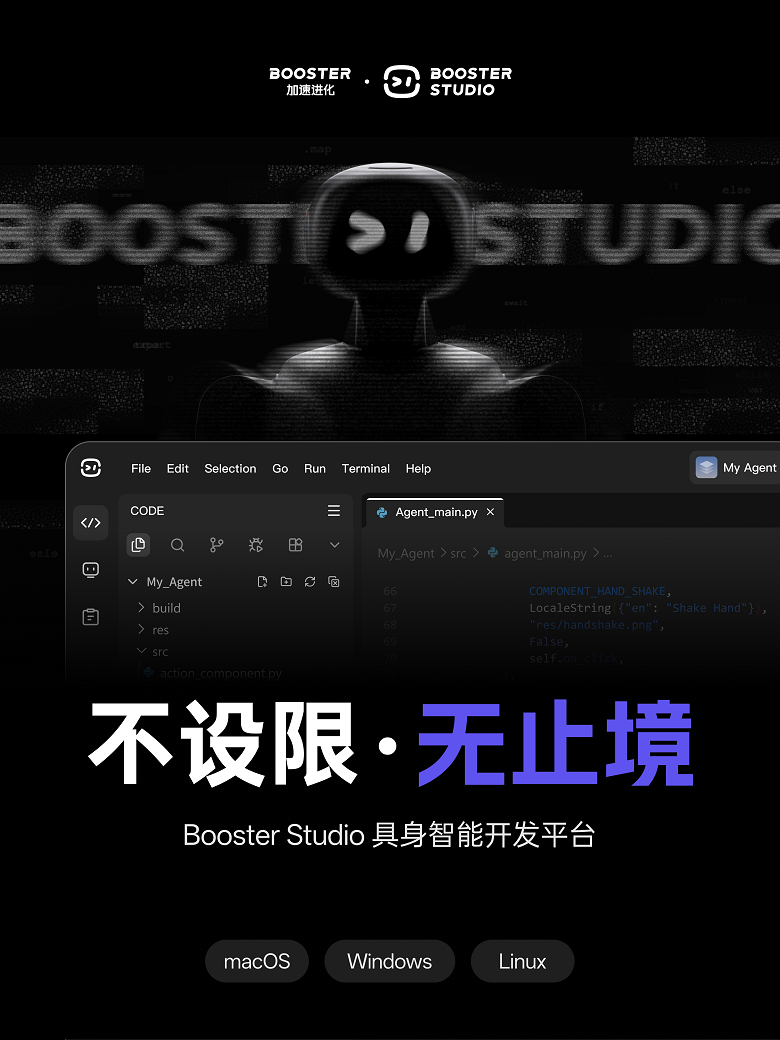The height and width of the screenshot is (1040, 780).
Task: Expand the more views chevron in CODE toolbar
Action: (334, 545)
